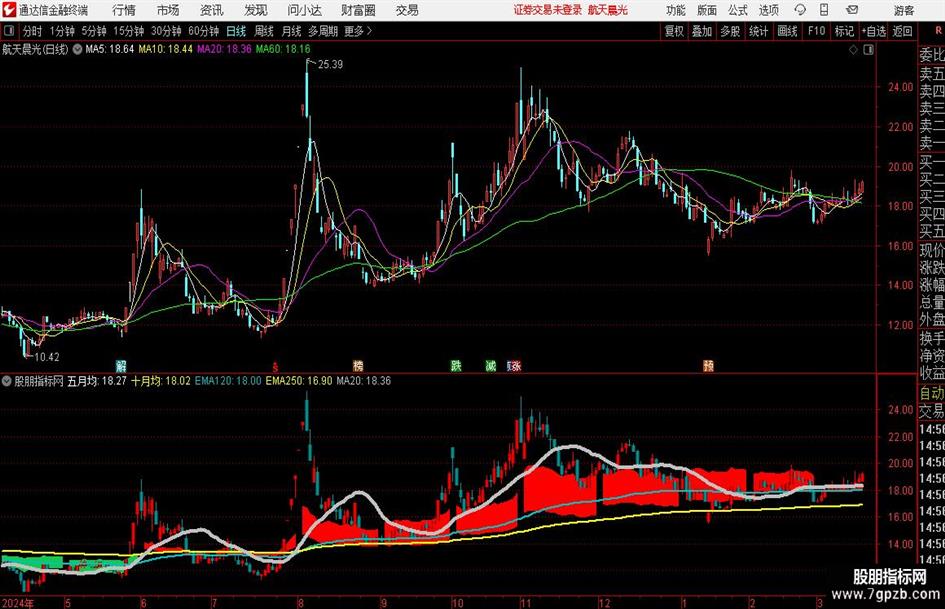Open the 版面 menu
This screenshot has width=945, height=609.
tap(706, 10)
